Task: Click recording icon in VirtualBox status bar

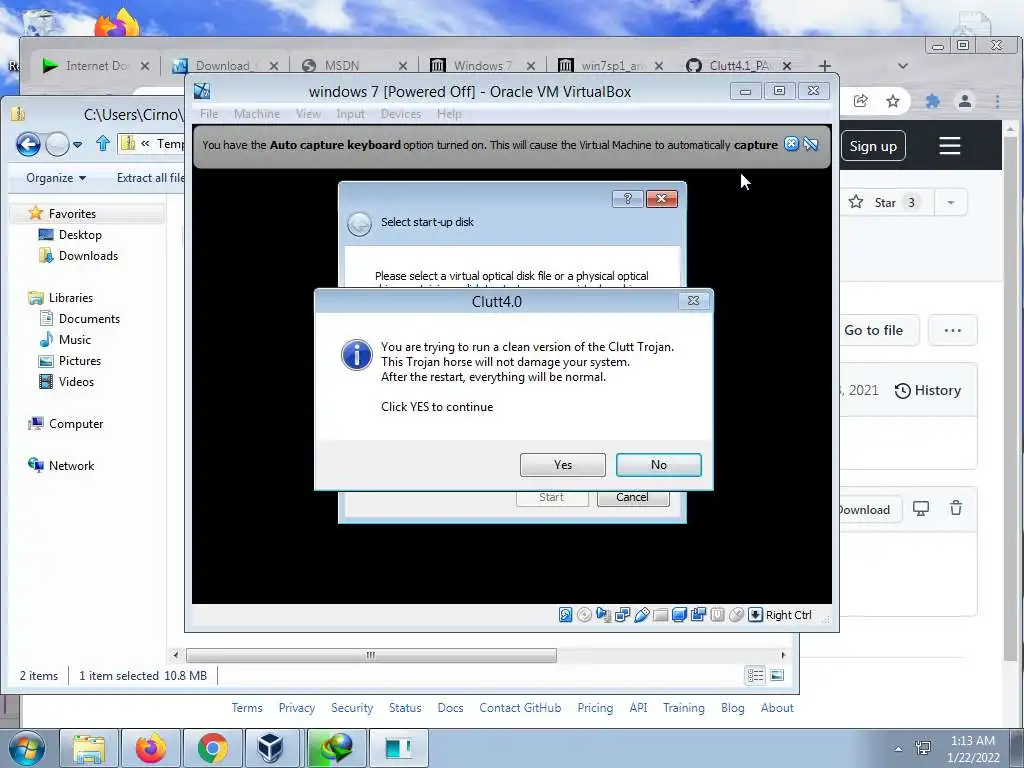Action: (x=698, y=615)
